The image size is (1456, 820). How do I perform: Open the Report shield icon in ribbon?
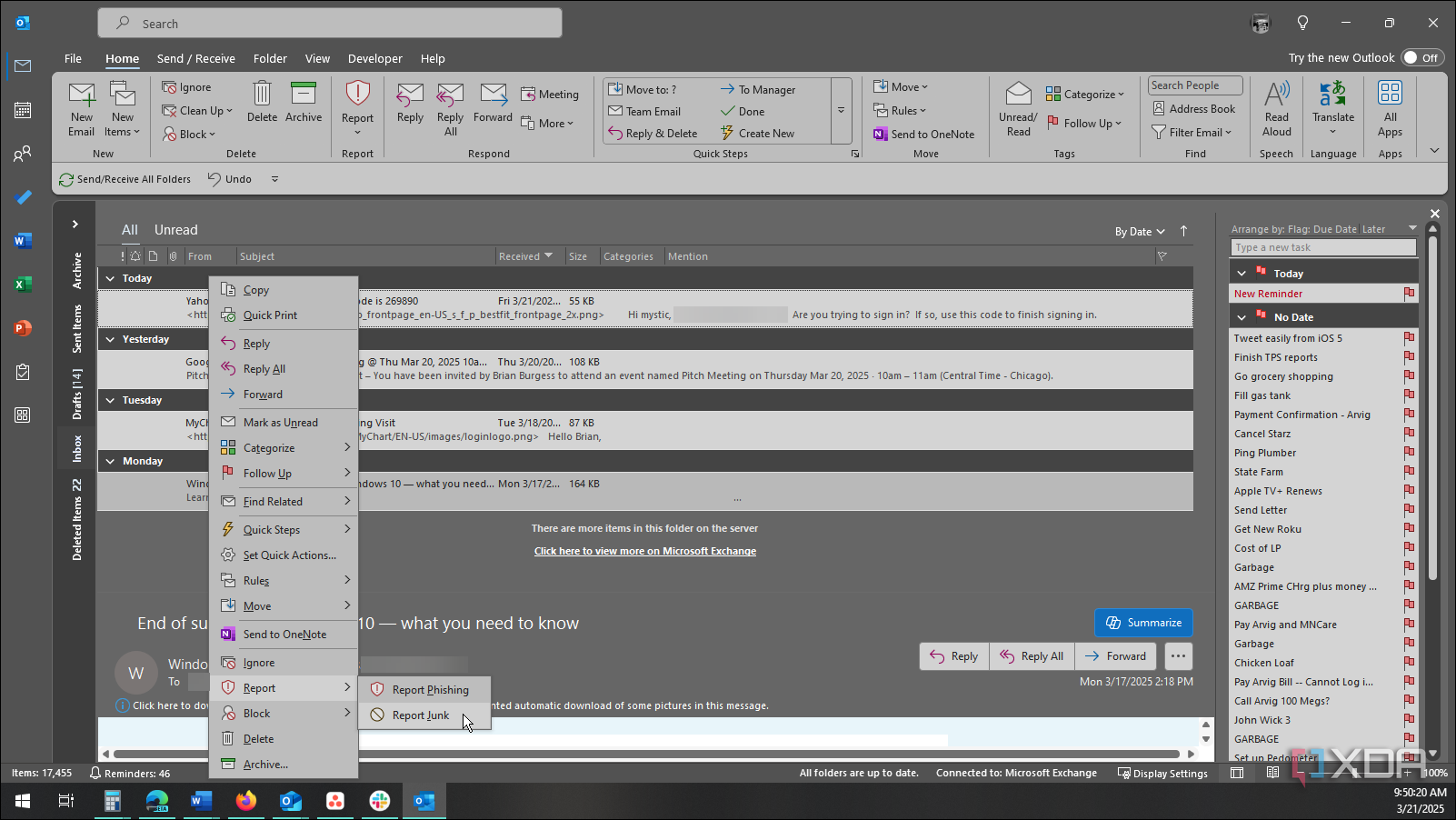(x=358, y=107)
